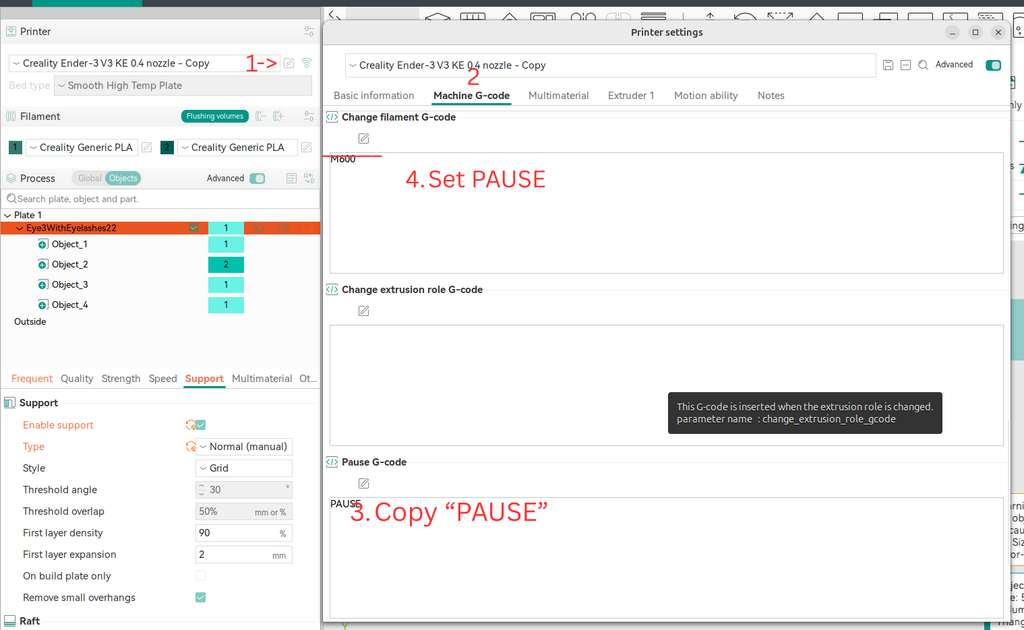
Task: Click the remove filament icon in Filament header
Action: click(x=261, y=116)
